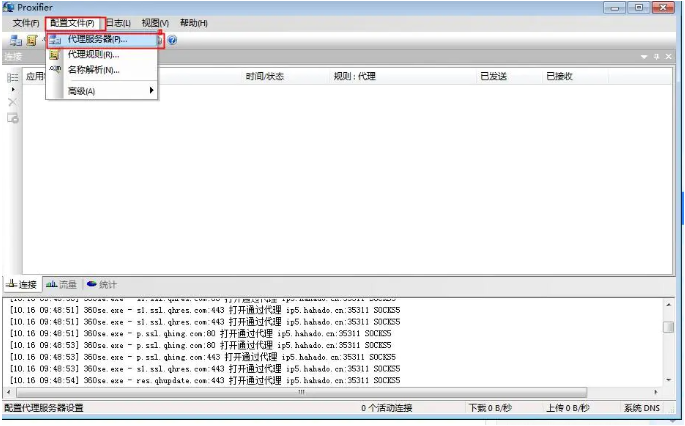Select log line 09:48:53 p.ssl.qhimg.com:443
This screenshot has width=685, height=426.
click(x=203, y=357)
